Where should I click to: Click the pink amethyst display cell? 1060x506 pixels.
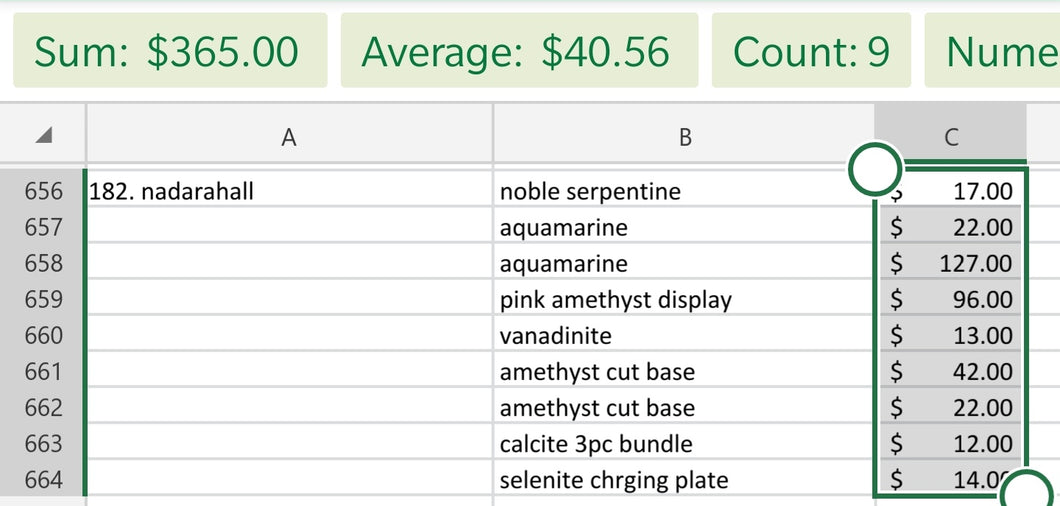[x=683, y=300]
